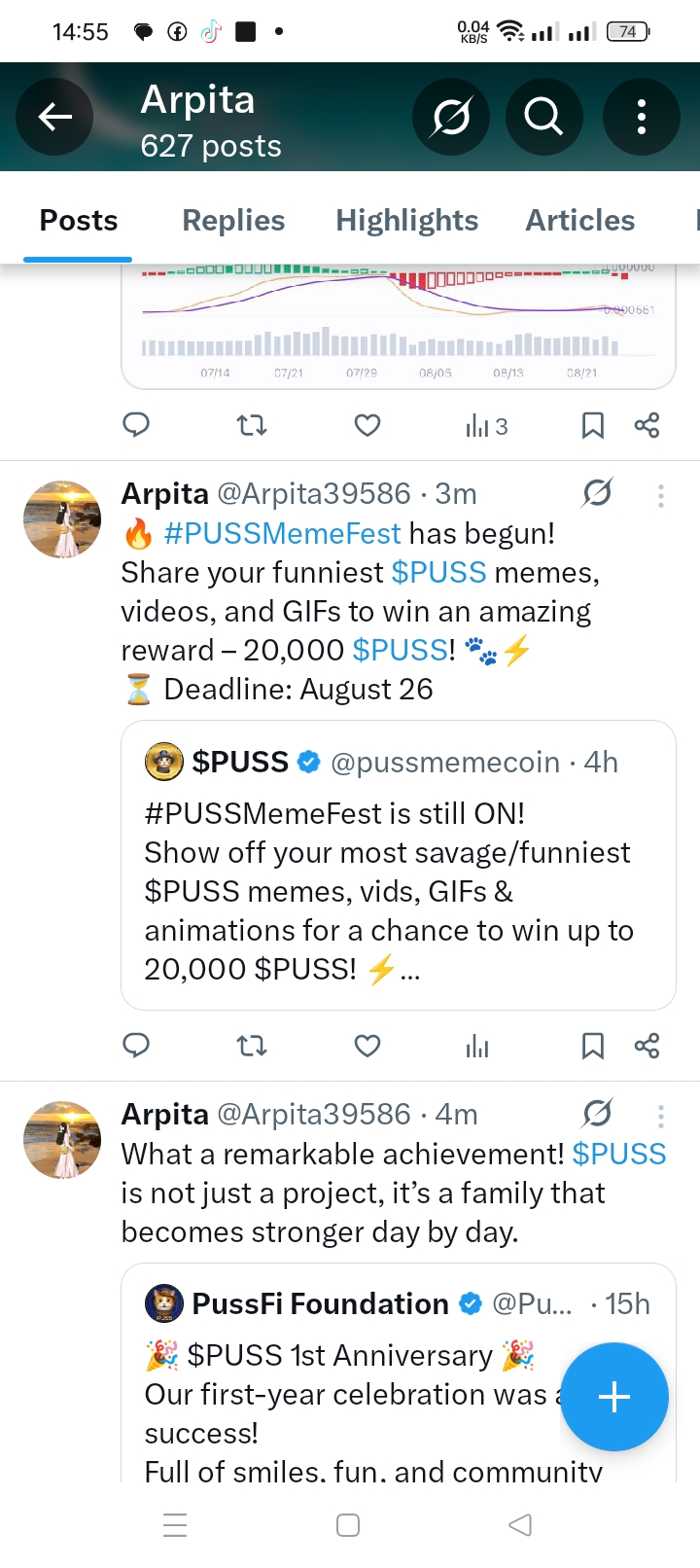
Task: Tap the search magnifier icon
Action: (x=543, y=117)
